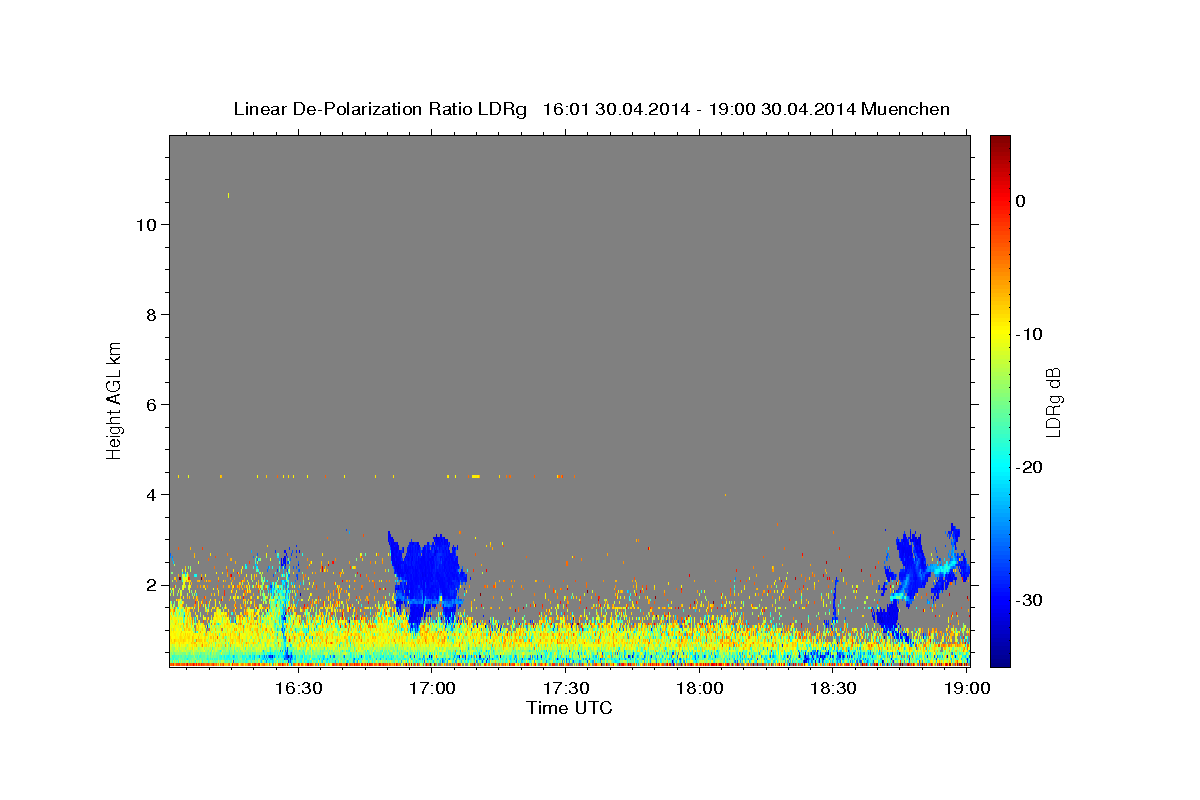
Task: Select the '18:30' time axis label
Action: tap(834, 688)
